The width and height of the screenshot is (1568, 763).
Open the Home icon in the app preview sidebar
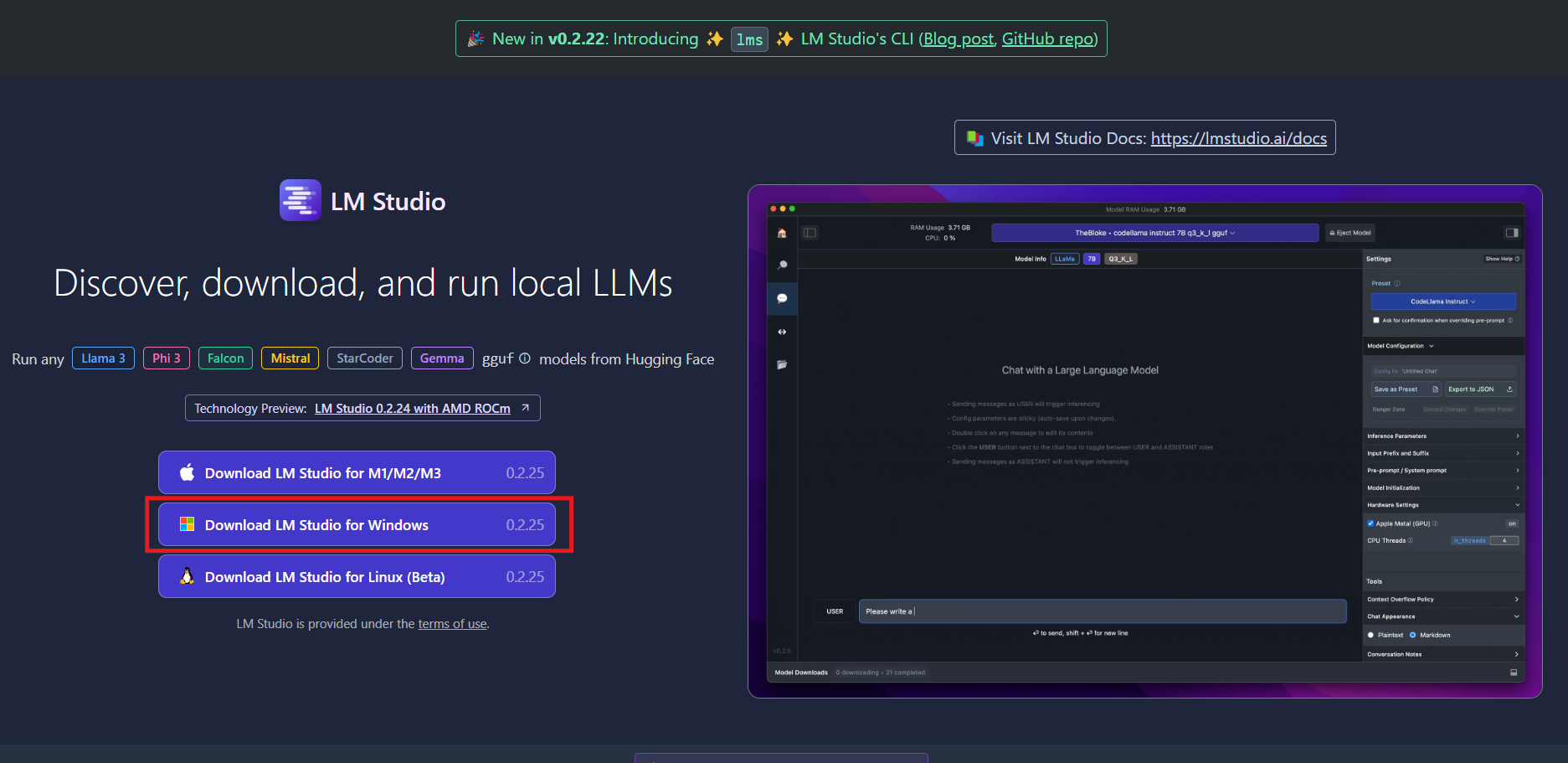(x=782, y=233)
